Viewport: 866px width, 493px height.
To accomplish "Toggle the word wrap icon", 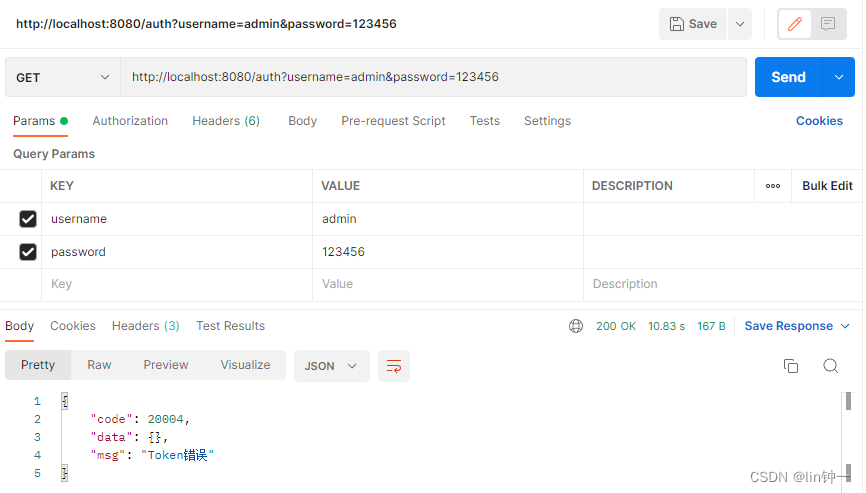I will tap(394, 365).
